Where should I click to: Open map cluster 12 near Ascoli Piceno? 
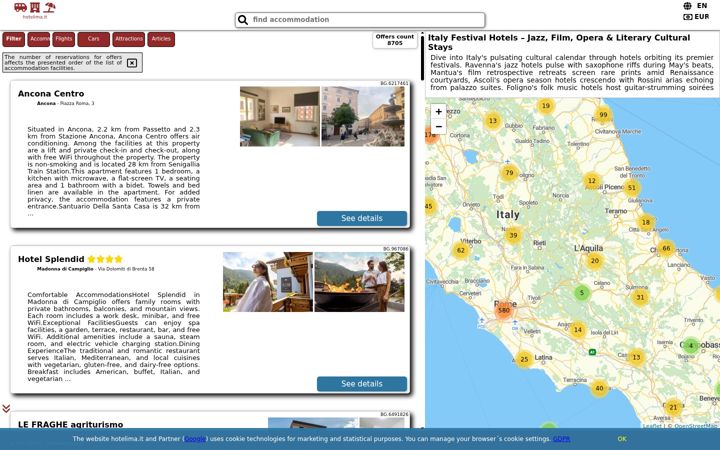(592, 181)
